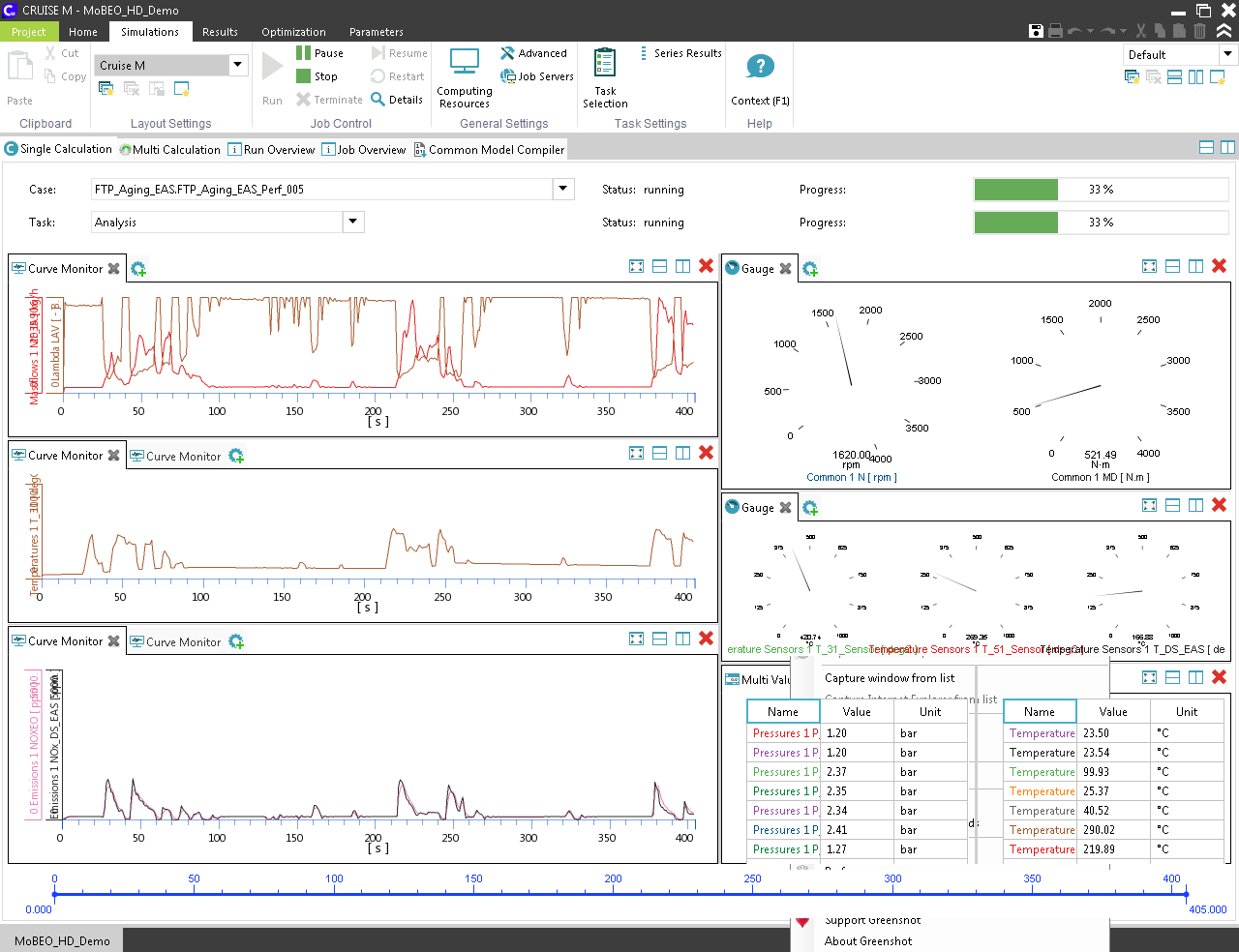Screen dimensions: 1239x952
Task: Switch to Job Overview tab
Action: click(364, 150)
